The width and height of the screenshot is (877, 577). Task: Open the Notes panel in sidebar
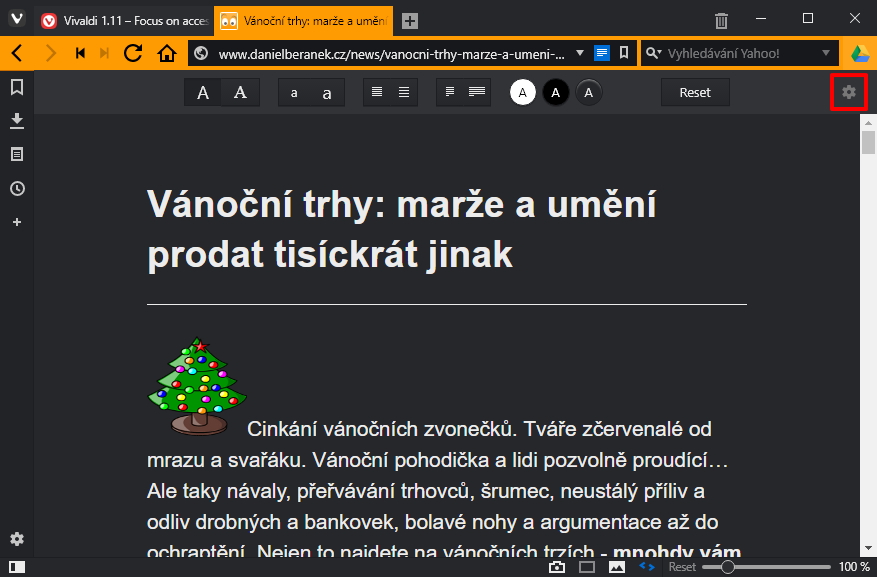[x=17, y=154]
